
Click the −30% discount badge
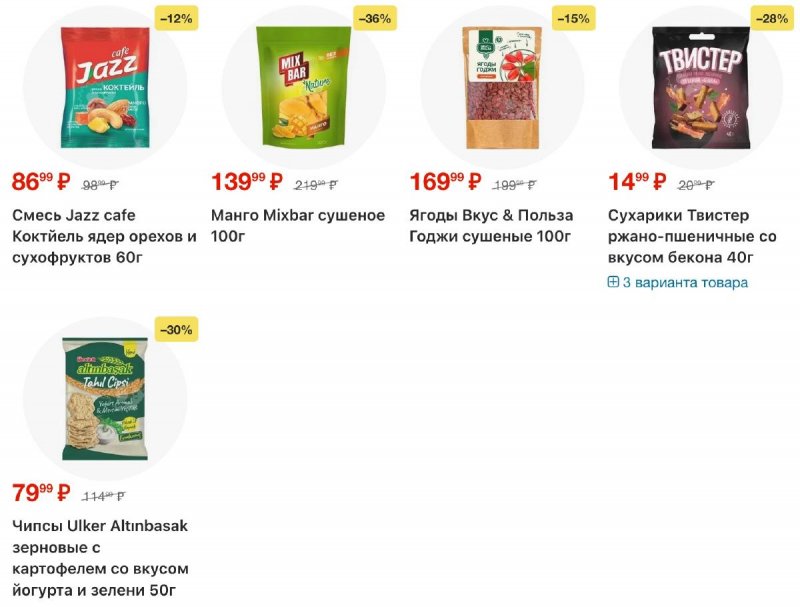(176, 329)
